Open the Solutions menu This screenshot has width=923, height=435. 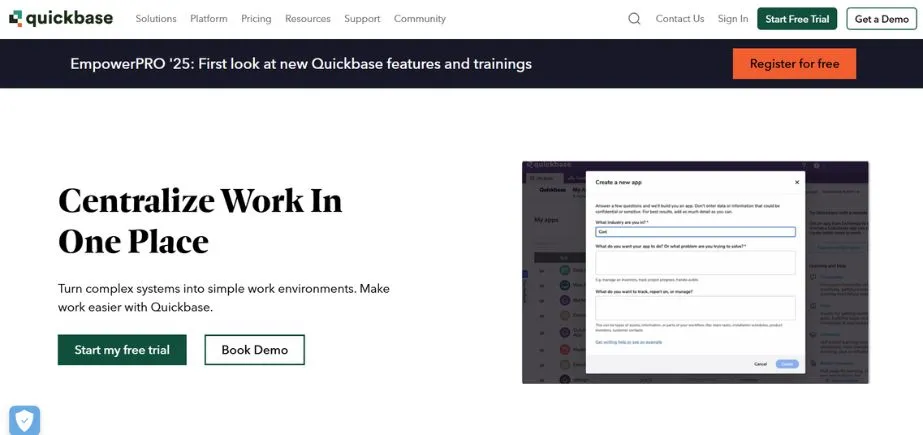point(156,18)
